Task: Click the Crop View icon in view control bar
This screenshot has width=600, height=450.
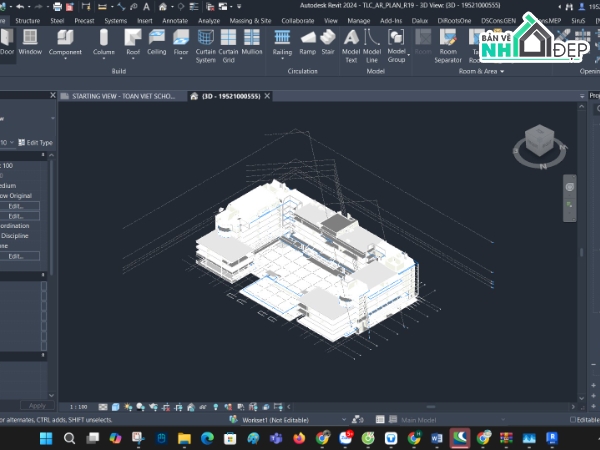Action: 166,407
